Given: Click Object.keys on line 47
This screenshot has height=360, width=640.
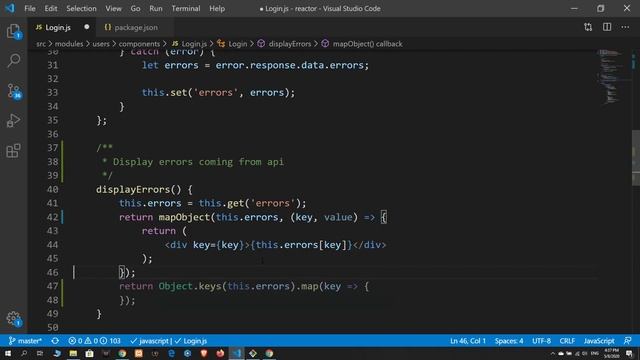Looking at the screenshot, I should click(x=190, y=286).
